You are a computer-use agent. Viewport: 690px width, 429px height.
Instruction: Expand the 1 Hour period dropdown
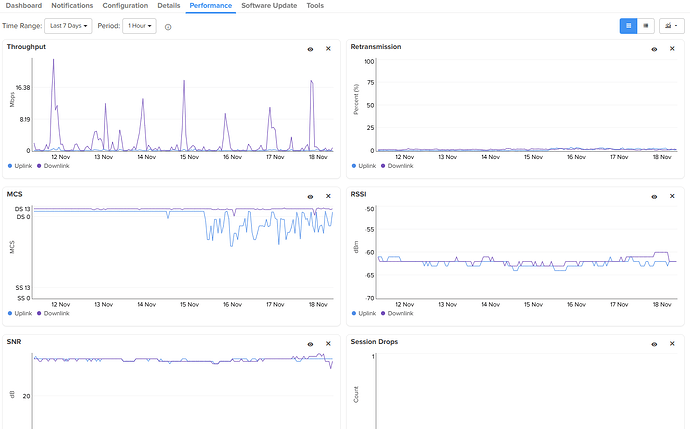139,26
